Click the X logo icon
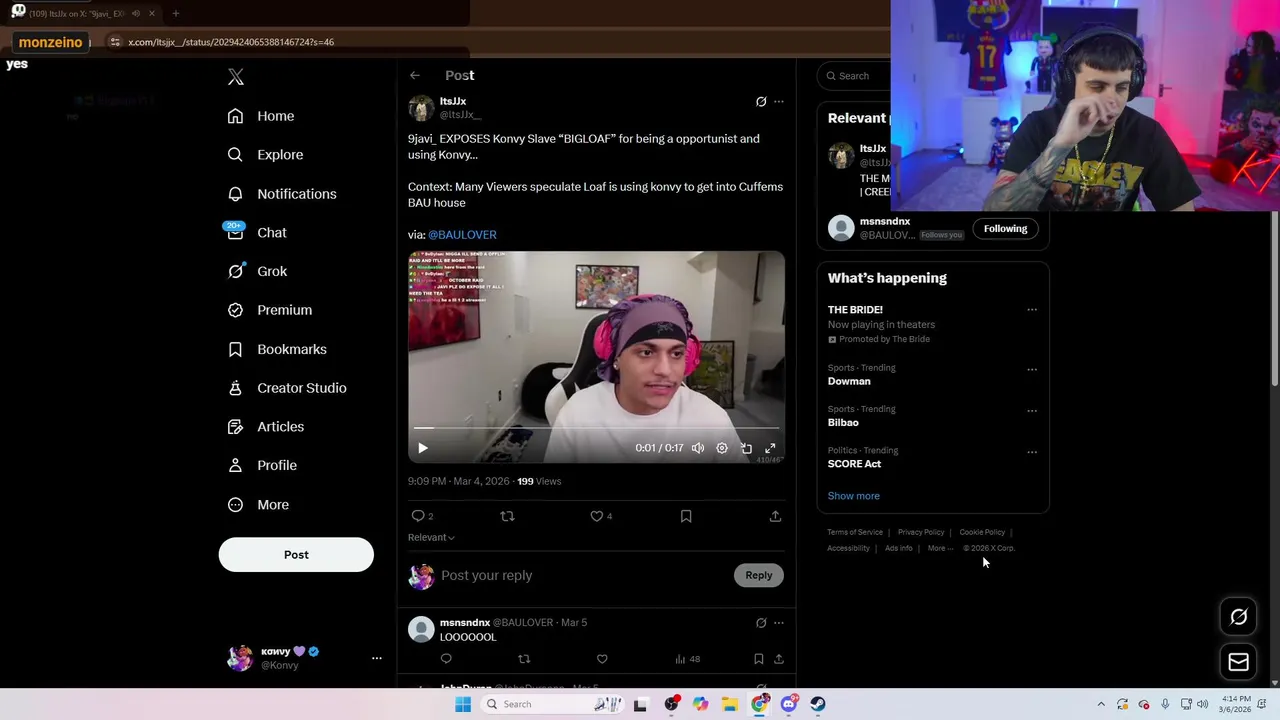 click(236, 77)
